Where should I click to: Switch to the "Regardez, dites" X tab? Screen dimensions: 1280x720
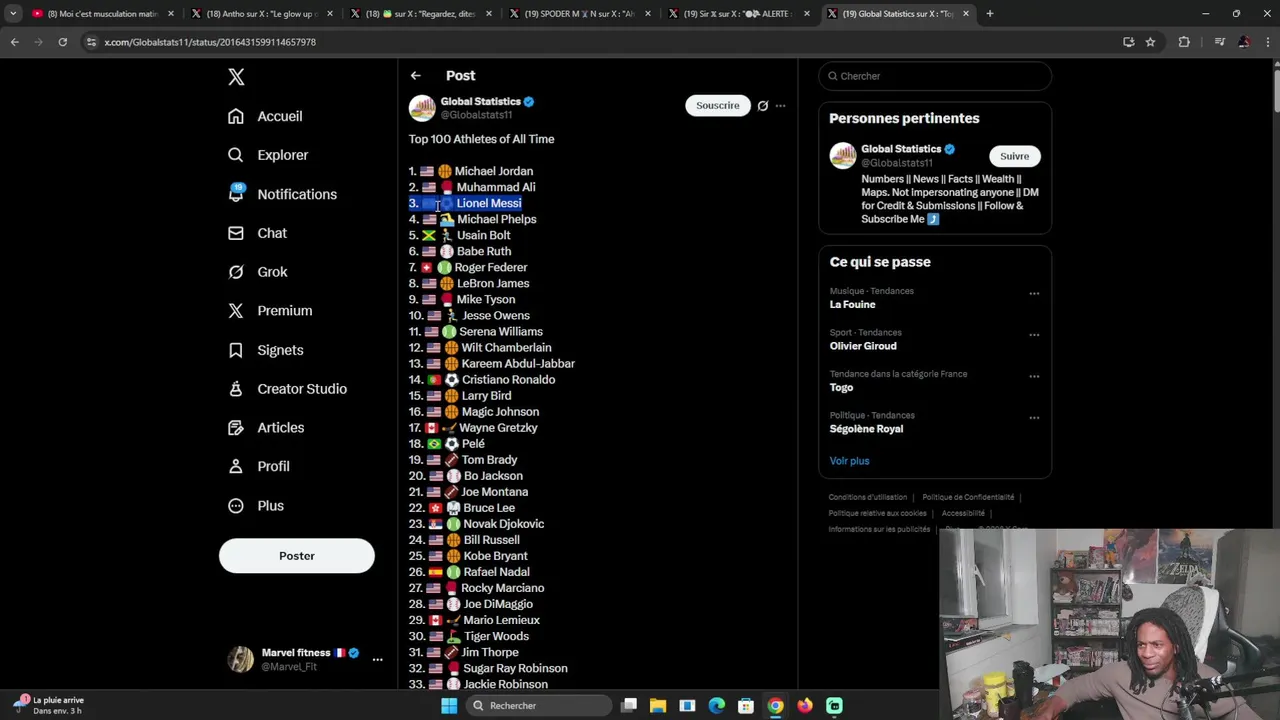coord(421,14)
